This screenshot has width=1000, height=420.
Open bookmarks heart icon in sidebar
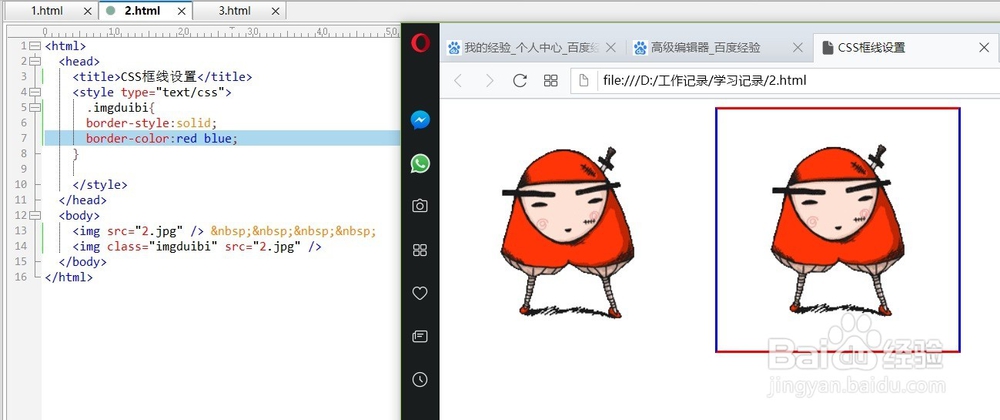(420, 293)
